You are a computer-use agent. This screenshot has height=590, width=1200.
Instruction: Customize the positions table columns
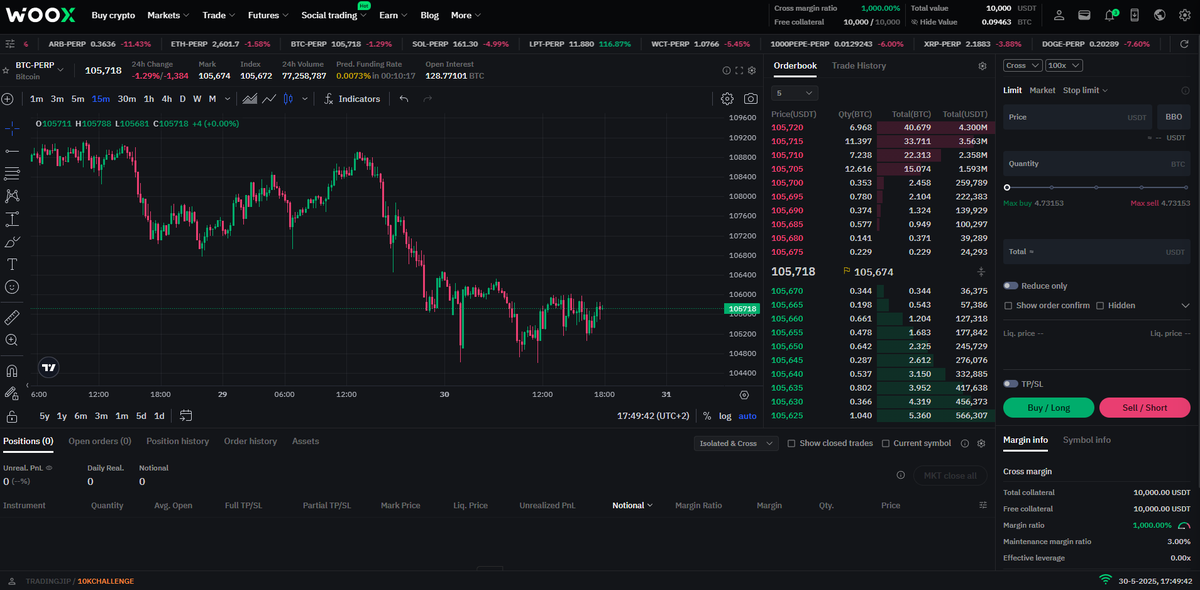tap(983, 506)
